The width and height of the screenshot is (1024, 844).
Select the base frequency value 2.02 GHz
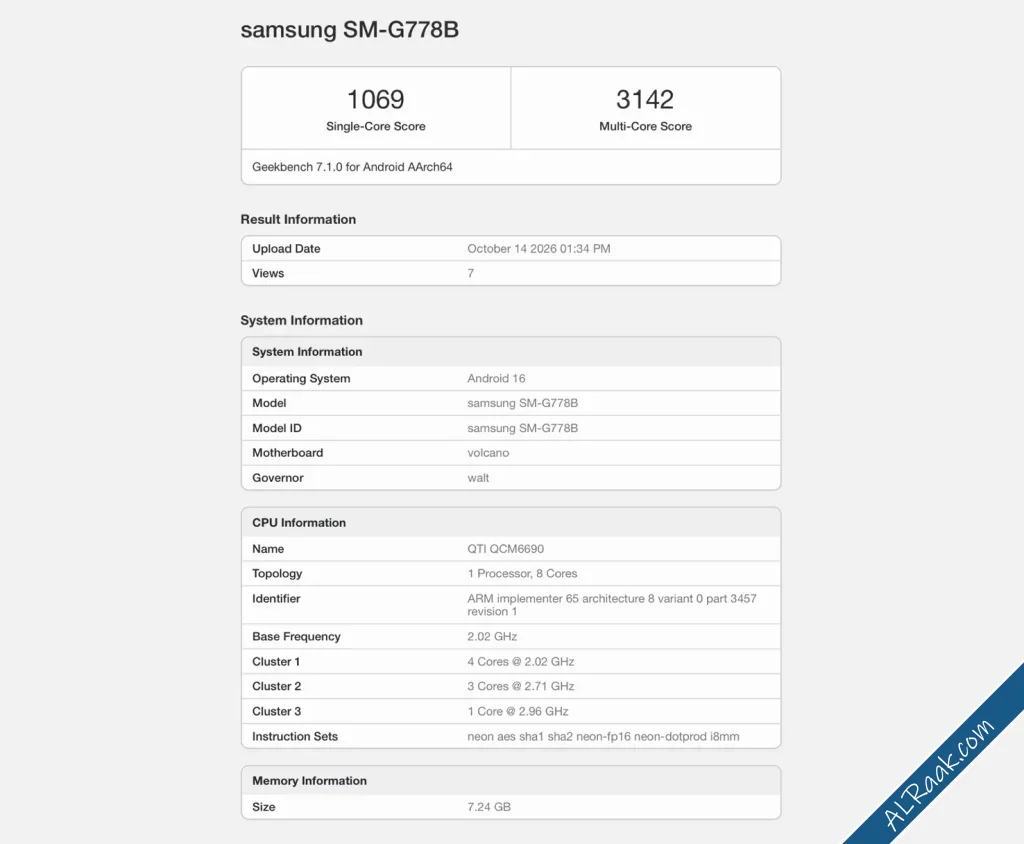(492, 637)
